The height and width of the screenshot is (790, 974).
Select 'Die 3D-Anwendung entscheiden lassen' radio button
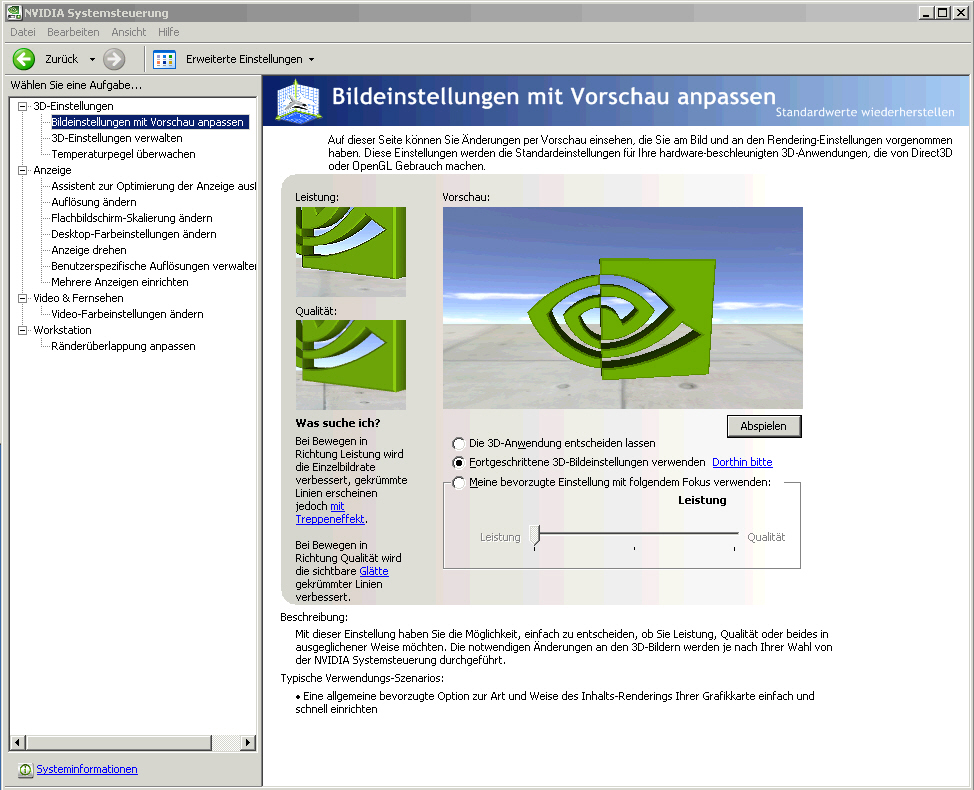pyautogui.click(x=458, y=443)
